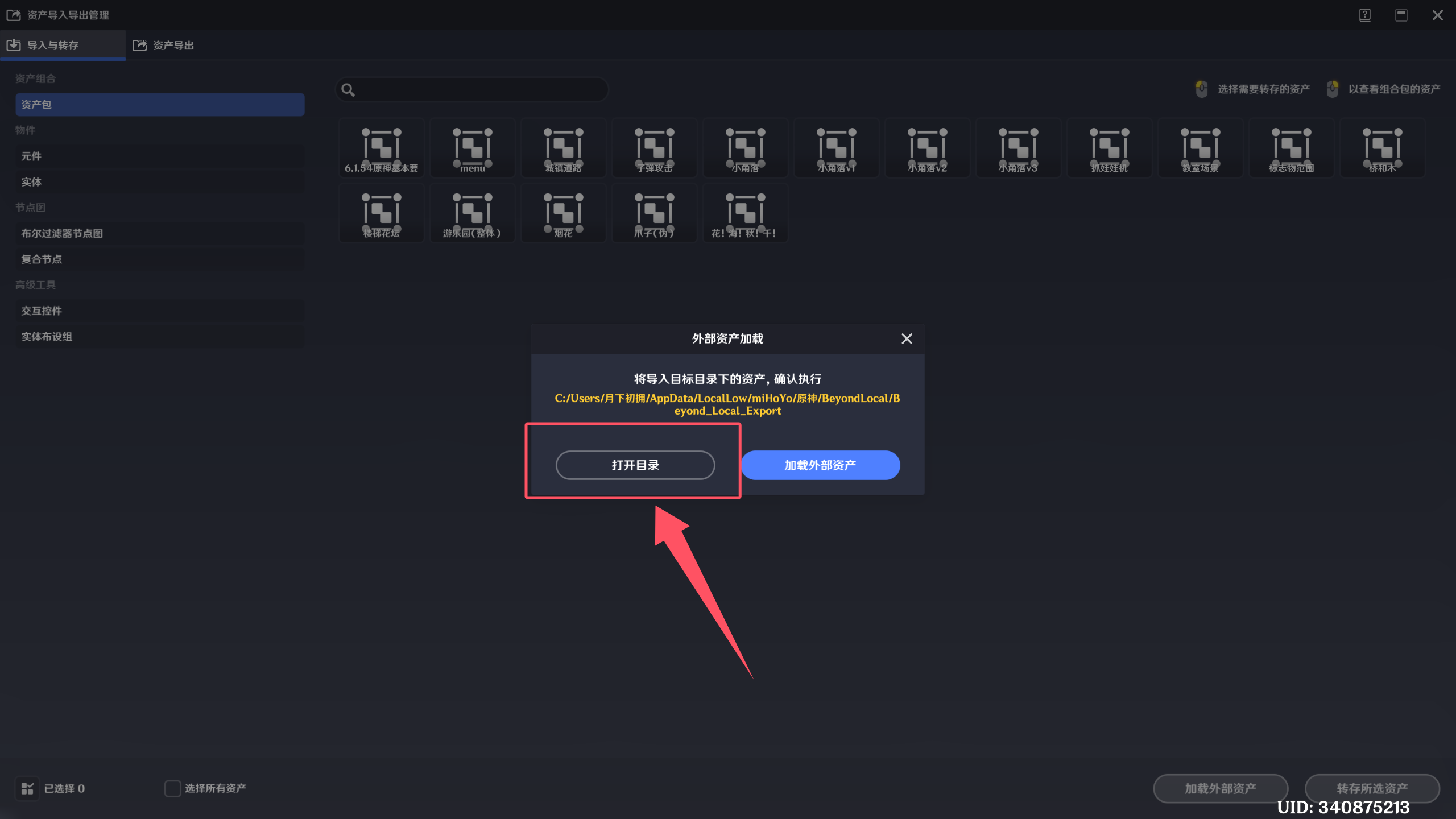Click the search magnifier icon
1456x819 pixels.
(348, 90)
